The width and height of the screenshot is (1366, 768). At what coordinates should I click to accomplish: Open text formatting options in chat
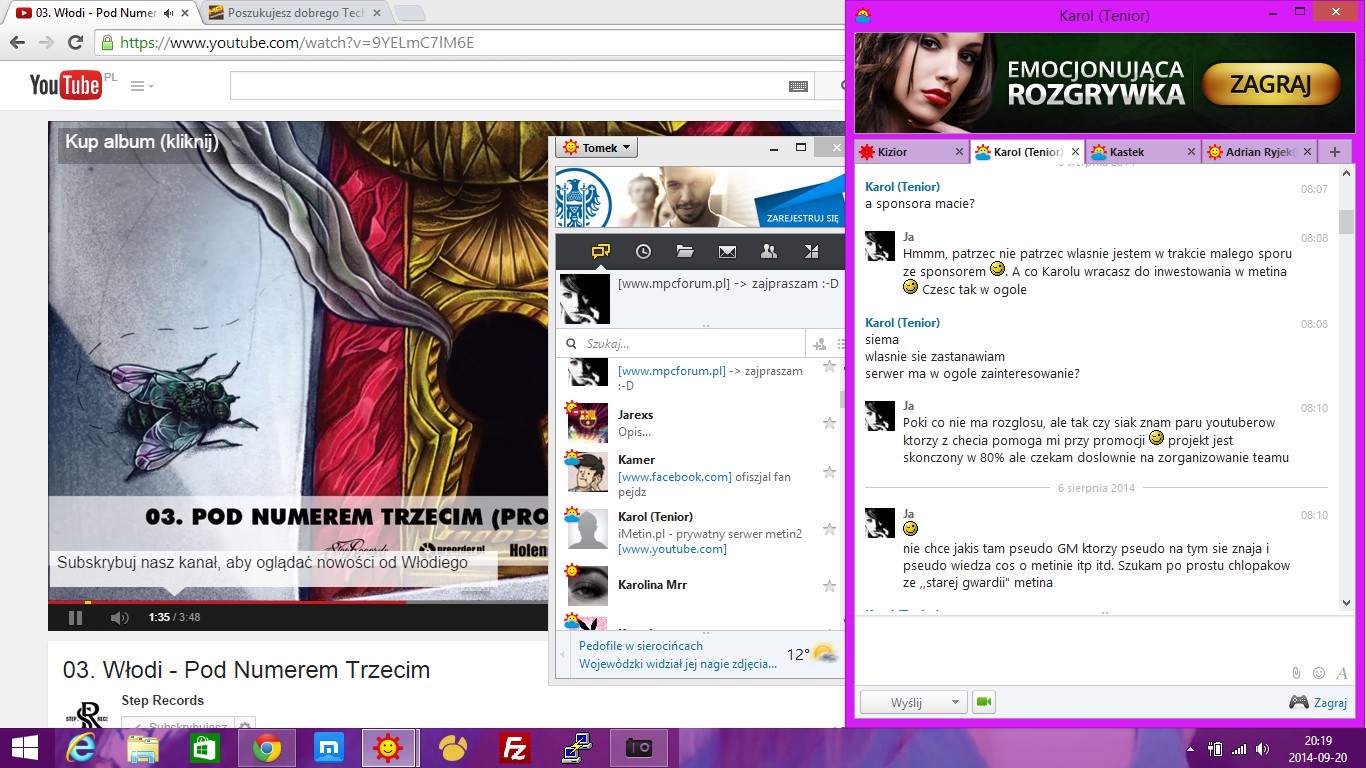[1342, 673]
